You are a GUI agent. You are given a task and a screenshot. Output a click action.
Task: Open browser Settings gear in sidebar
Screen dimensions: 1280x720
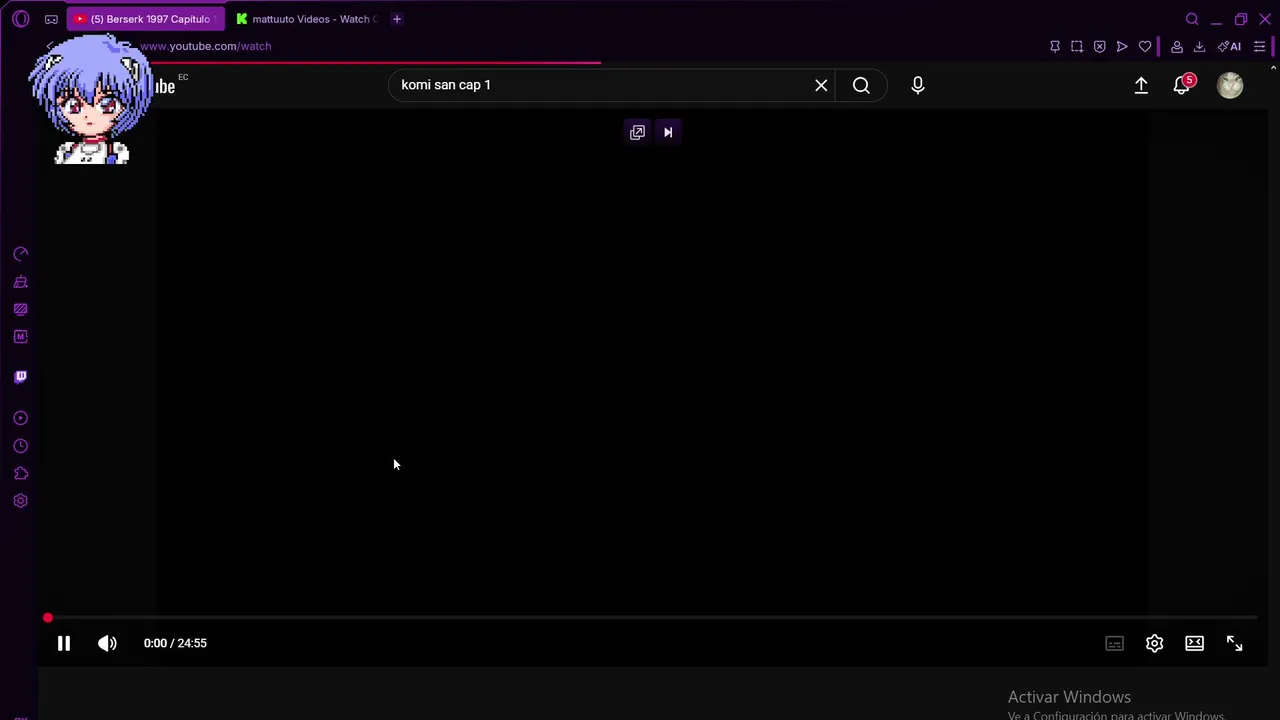pyautogui.click(x=21, y=501)
